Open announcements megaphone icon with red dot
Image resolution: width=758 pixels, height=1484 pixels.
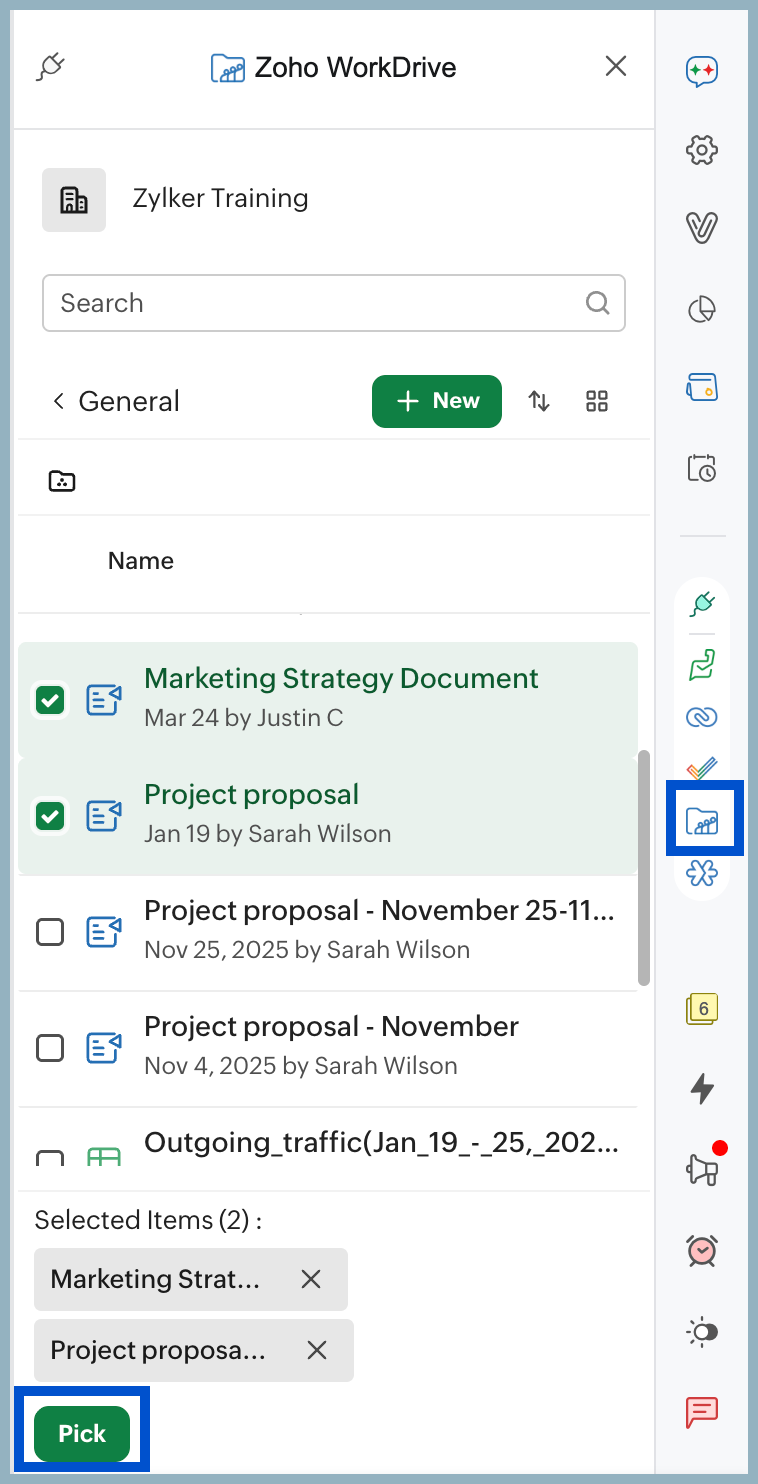(x=703, y=1169)
